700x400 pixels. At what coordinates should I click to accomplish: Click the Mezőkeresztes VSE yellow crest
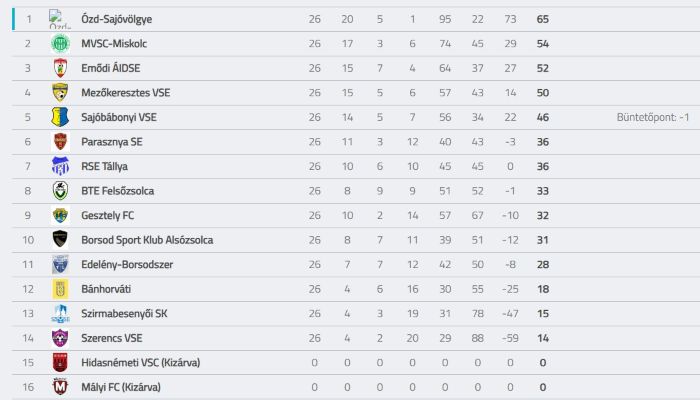pos(60,93)
